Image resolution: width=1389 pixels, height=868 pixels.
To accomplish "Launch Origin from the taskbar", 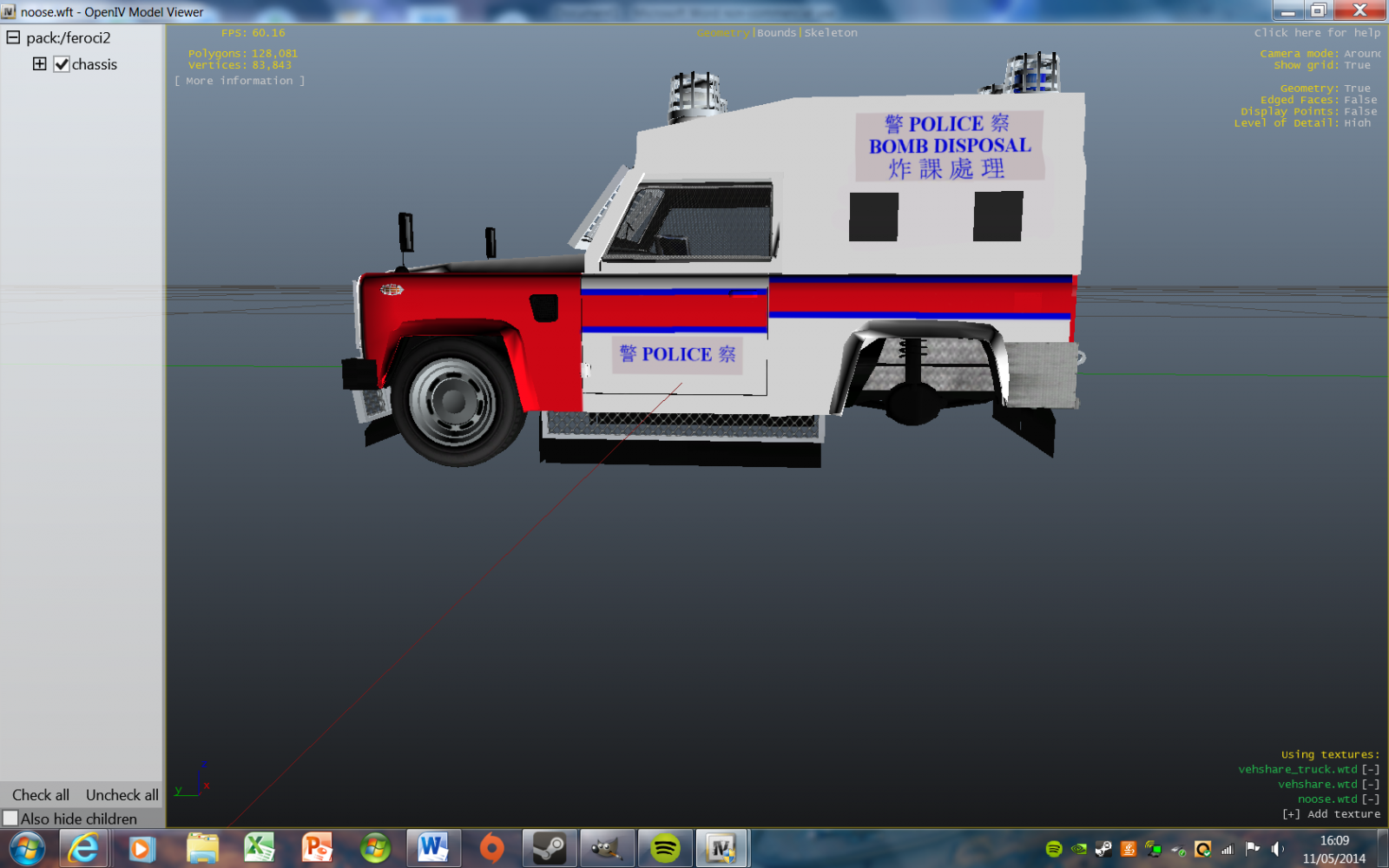I will (491, 848).
